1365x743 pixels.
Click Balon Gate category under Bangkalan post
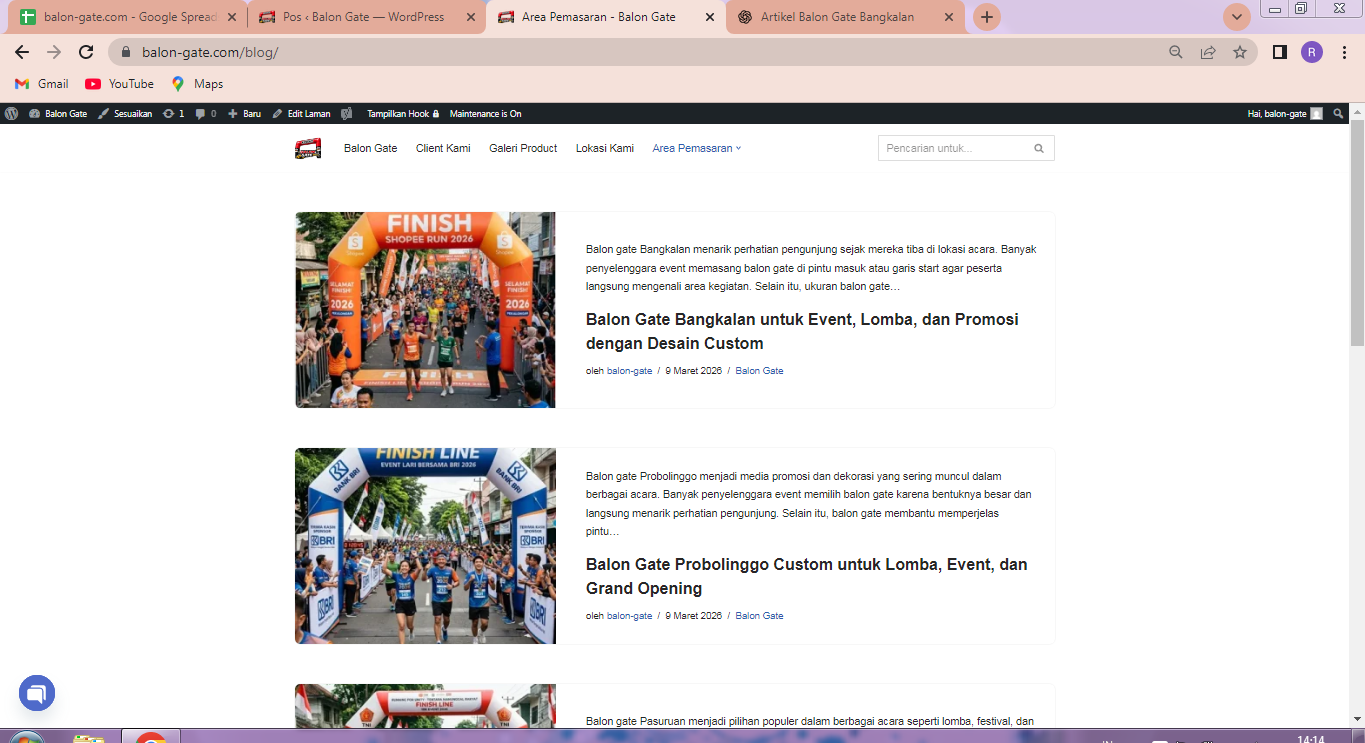pos(759,371)
